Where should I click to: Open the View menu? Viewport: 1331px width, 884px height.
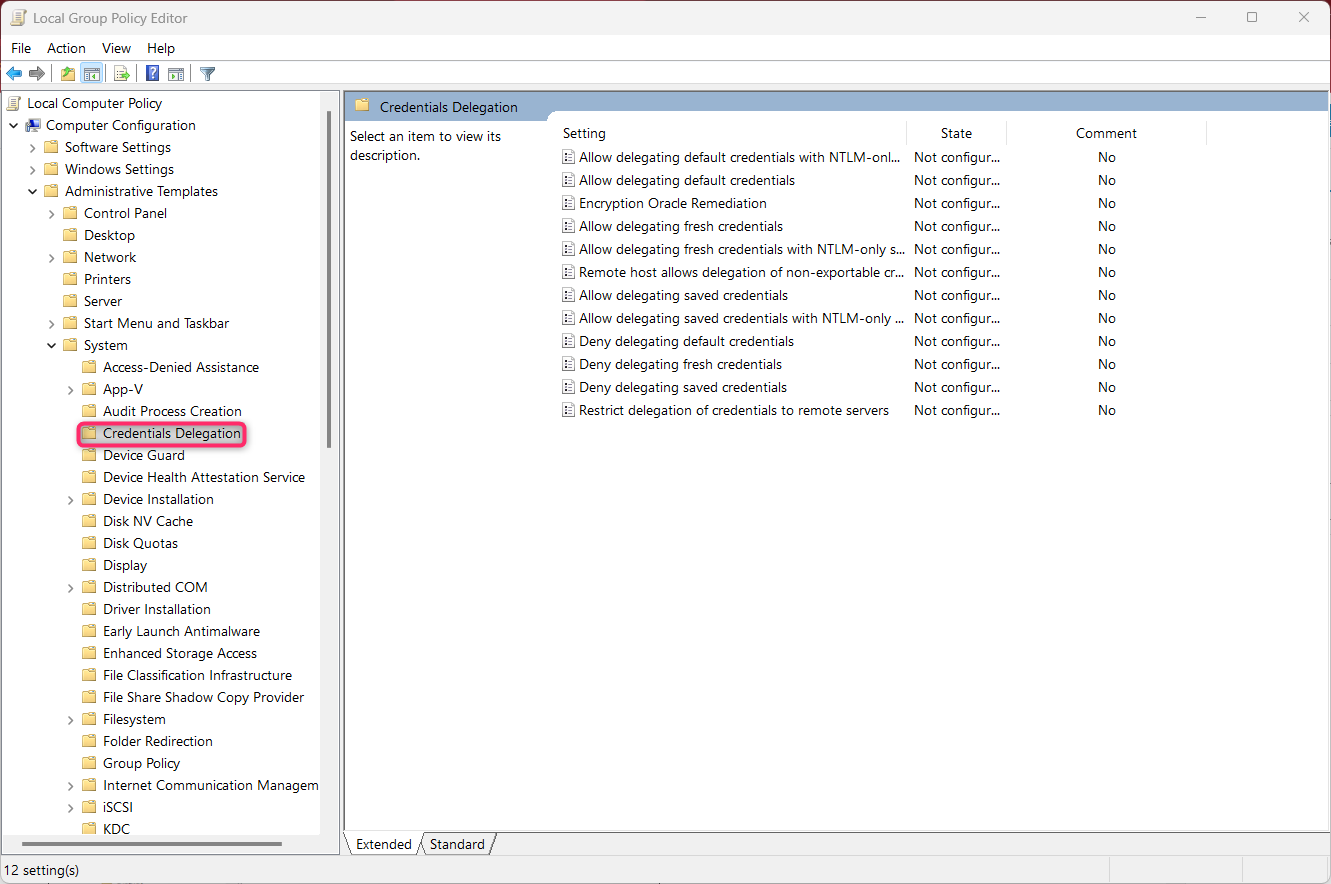[116, 48]
